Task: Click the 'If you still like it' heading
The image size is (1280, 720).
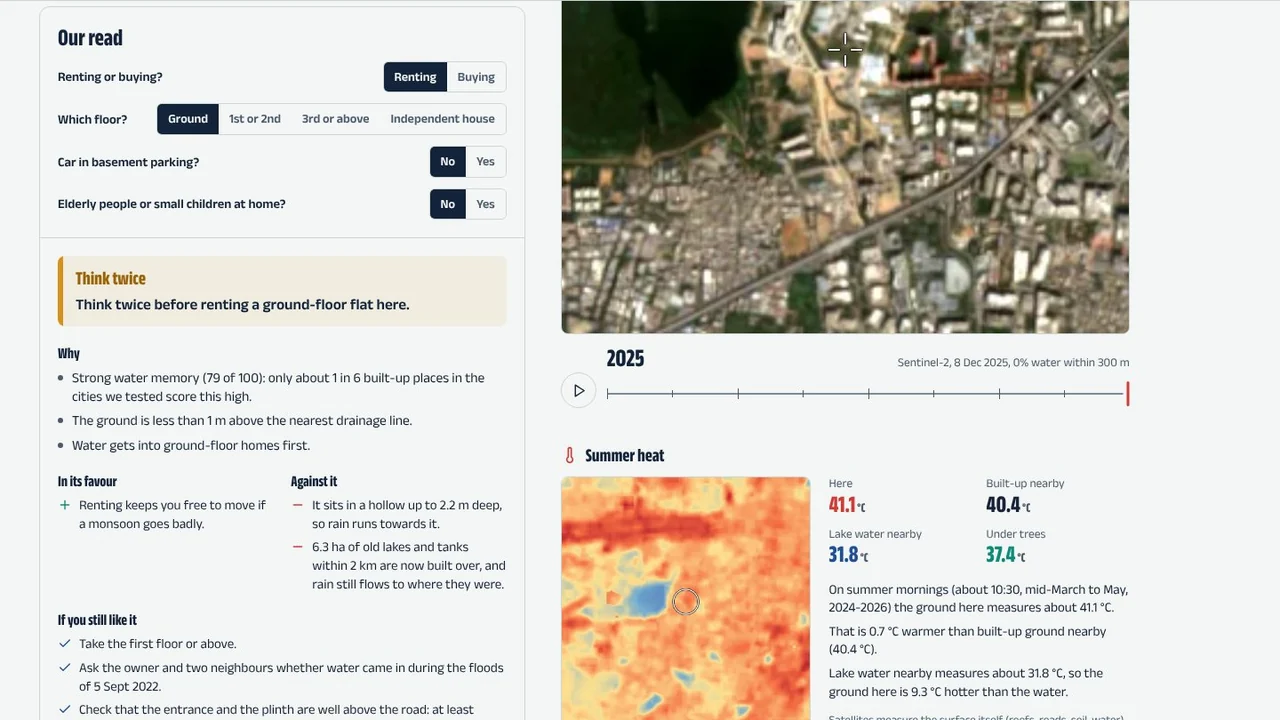Action: tap(97, 620)
